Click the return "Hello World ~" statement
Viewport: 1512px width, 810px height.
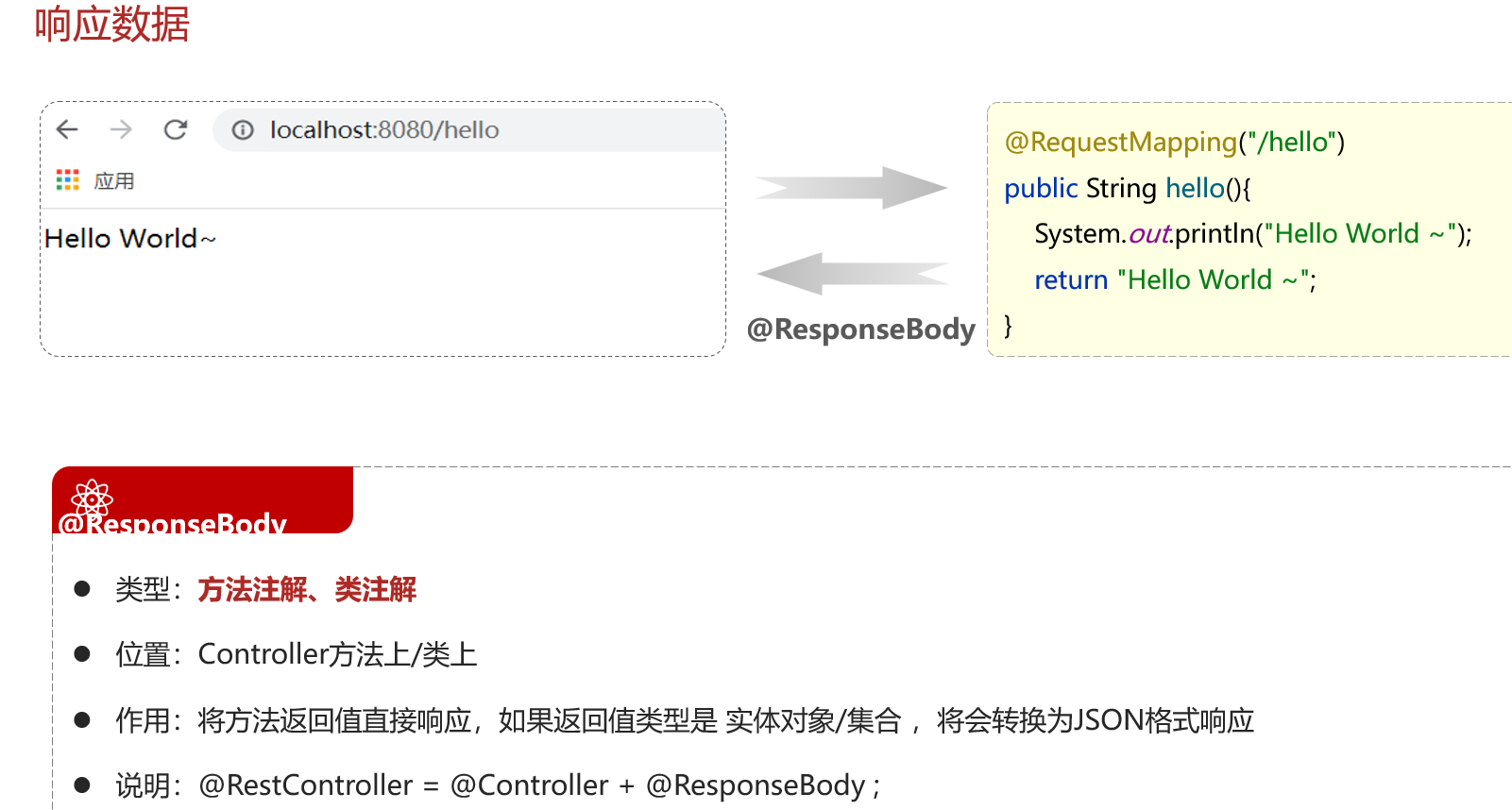click(1175, 280)
